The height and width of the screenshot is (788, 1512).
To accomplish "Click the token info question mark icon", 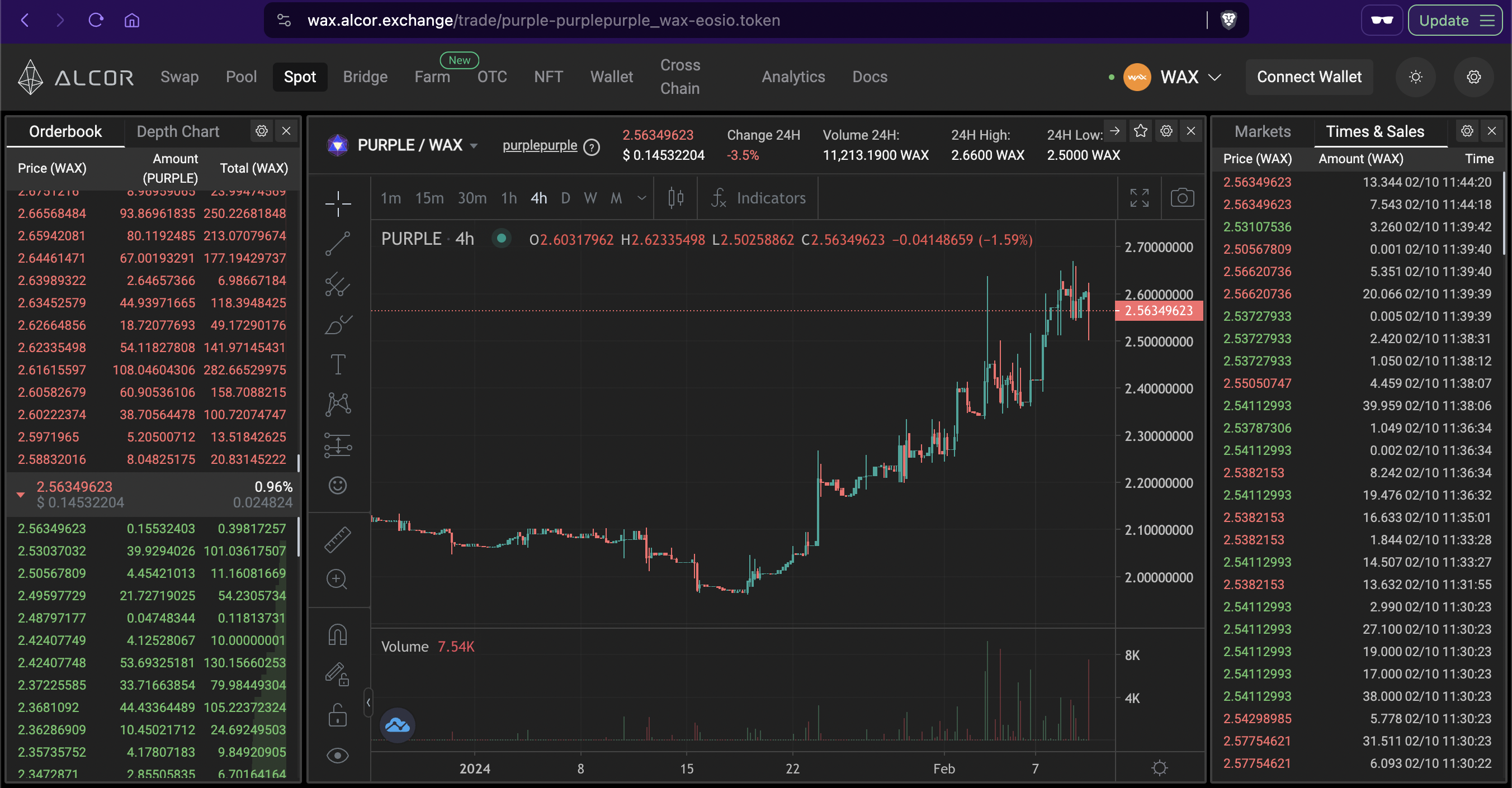I will [x=592, y=146].
